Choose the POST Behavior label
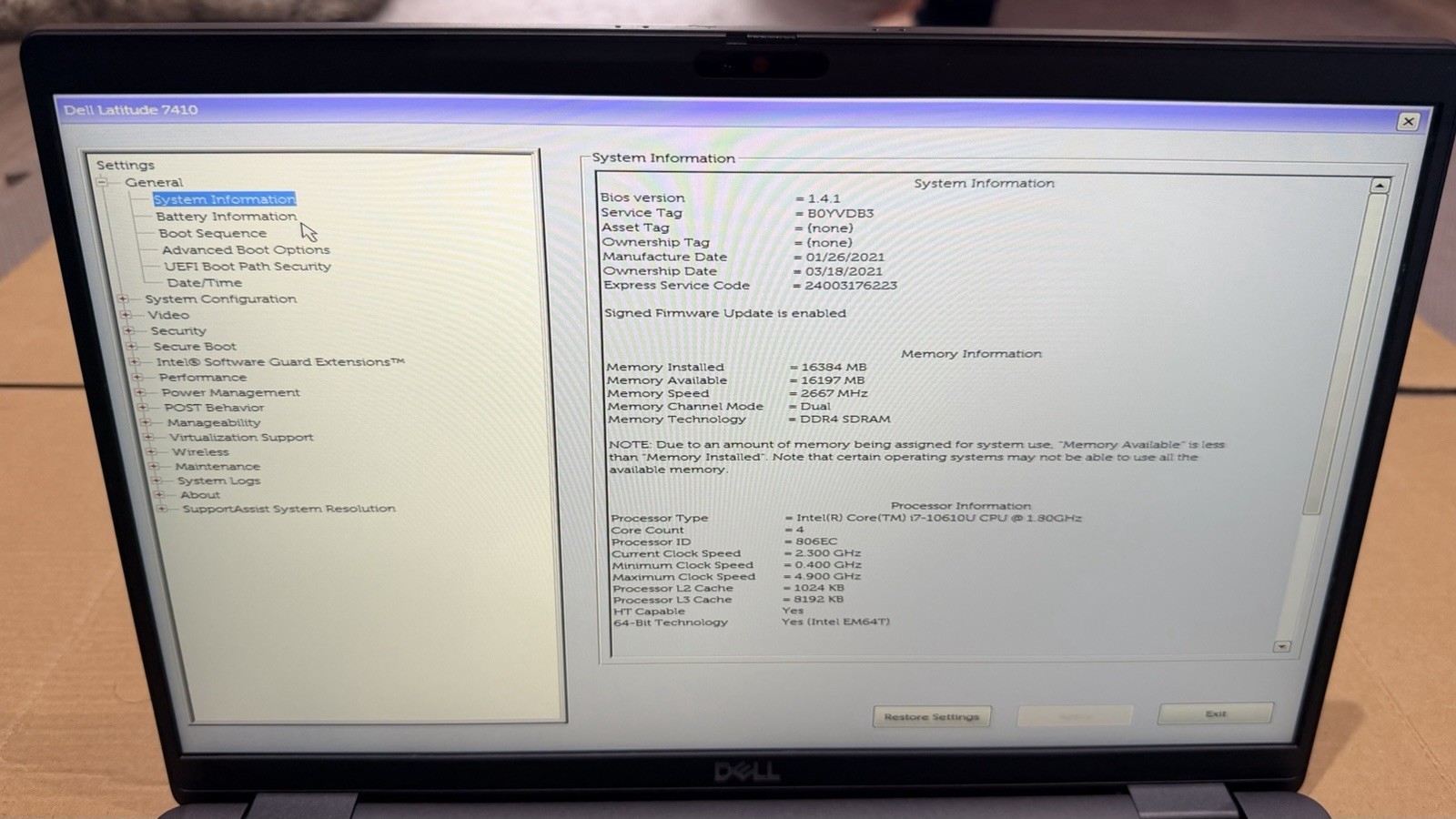The height and width of the screenshot is (819, 1456). click(214, 408)
